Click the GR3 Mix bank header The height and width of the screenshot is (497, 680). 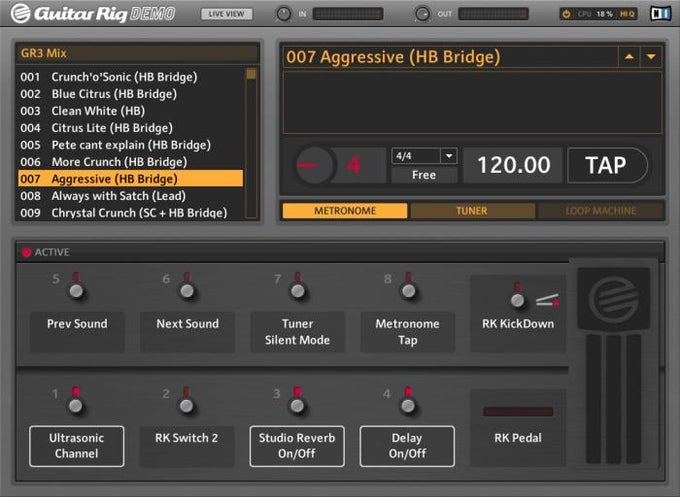[x=137, y=53]
